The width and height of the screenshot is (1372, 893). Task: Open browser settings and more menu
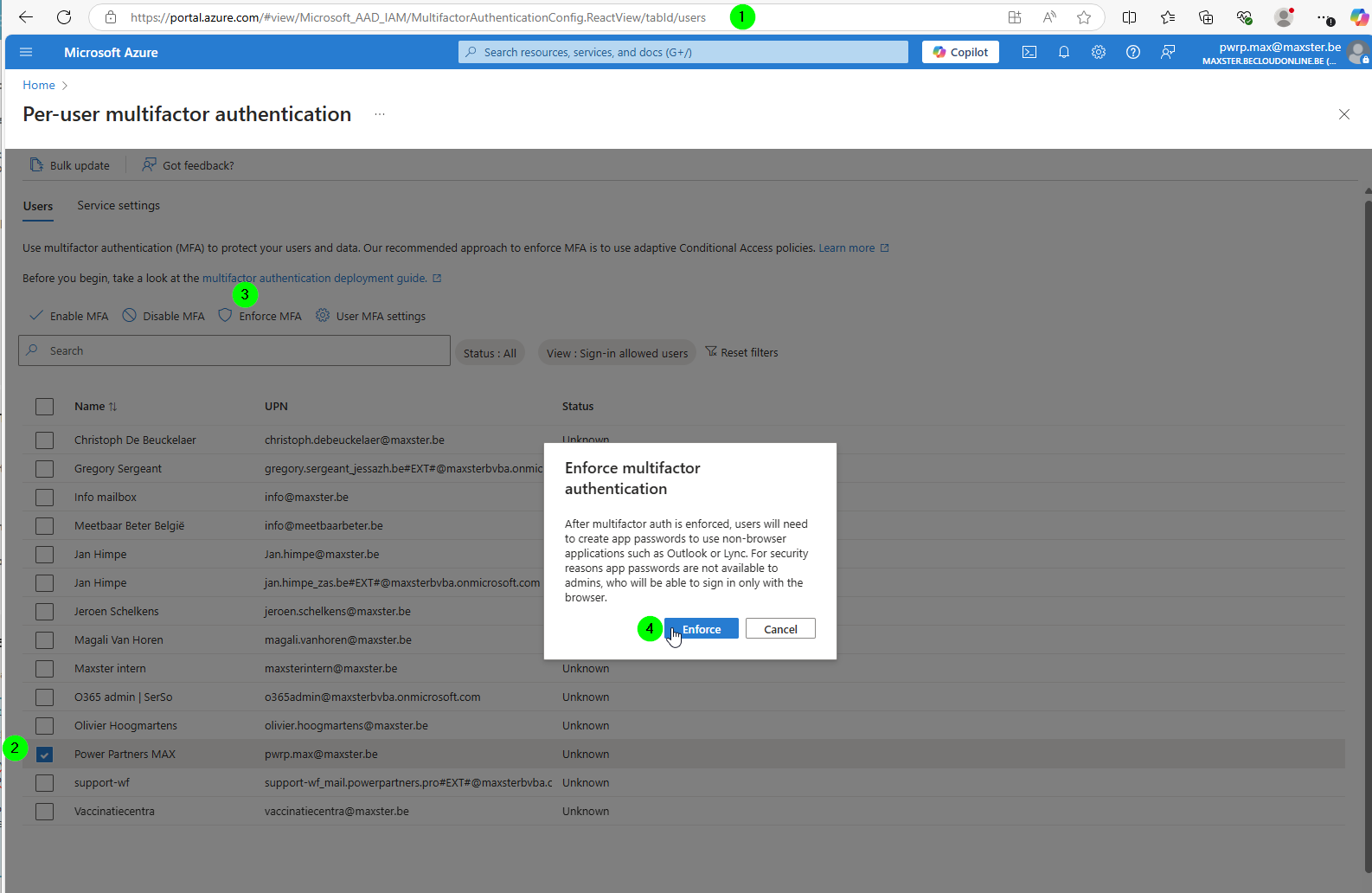pos(1324,17)
